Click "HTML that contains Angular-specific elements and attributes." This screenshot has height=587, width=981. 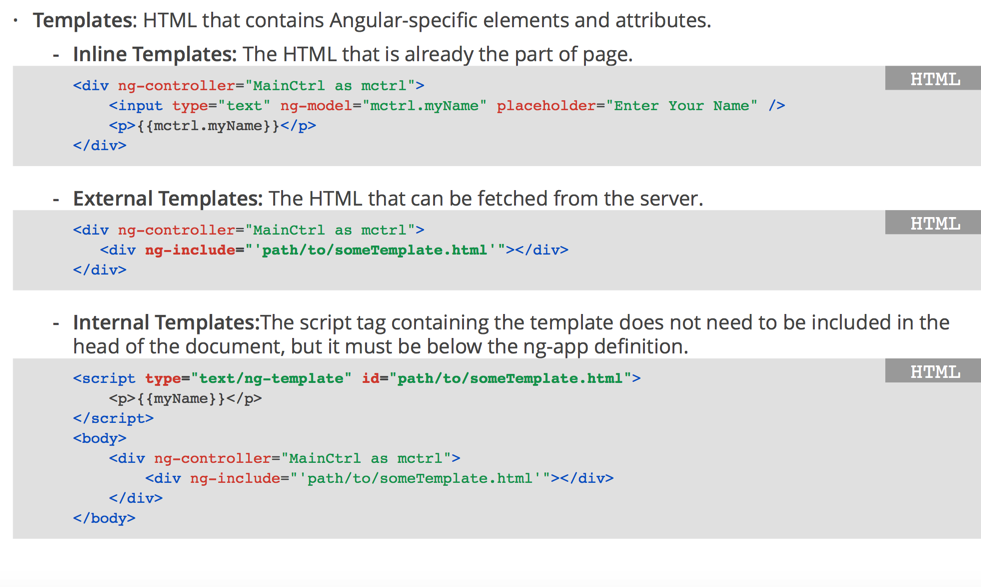coord(427,20)
